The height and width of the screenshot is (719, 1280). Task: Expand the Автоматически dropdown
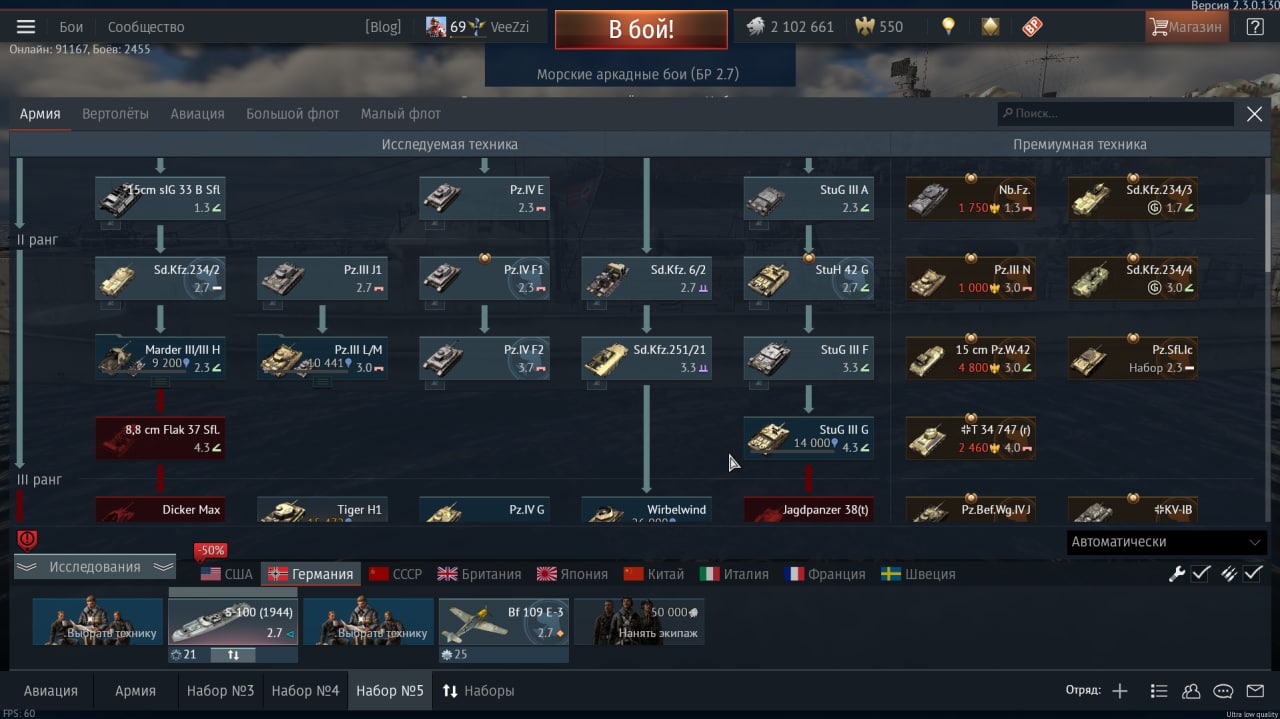[x=1166, y=542]
